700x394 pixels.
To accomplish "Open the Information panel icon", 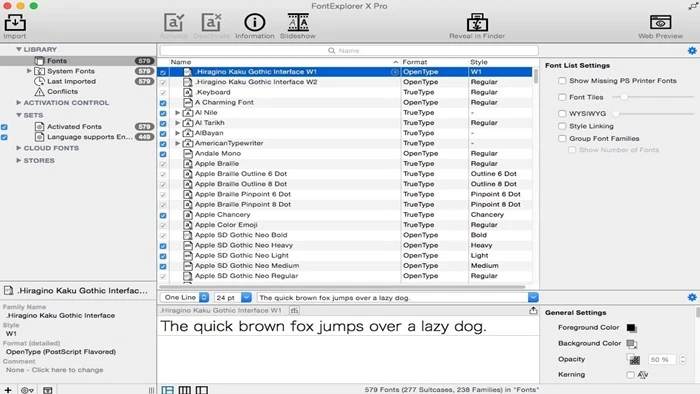I will [x=254, y=26].
